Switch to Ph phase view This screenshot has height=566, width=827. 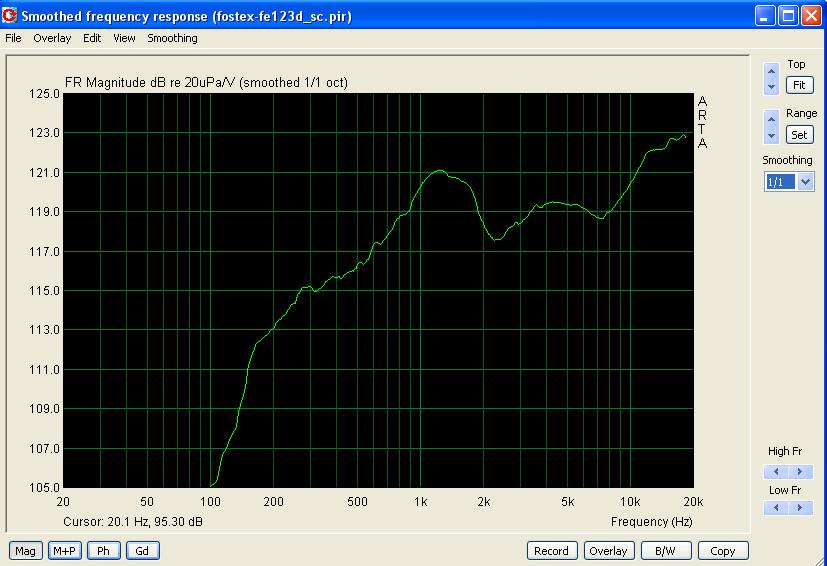click(103, 551)
